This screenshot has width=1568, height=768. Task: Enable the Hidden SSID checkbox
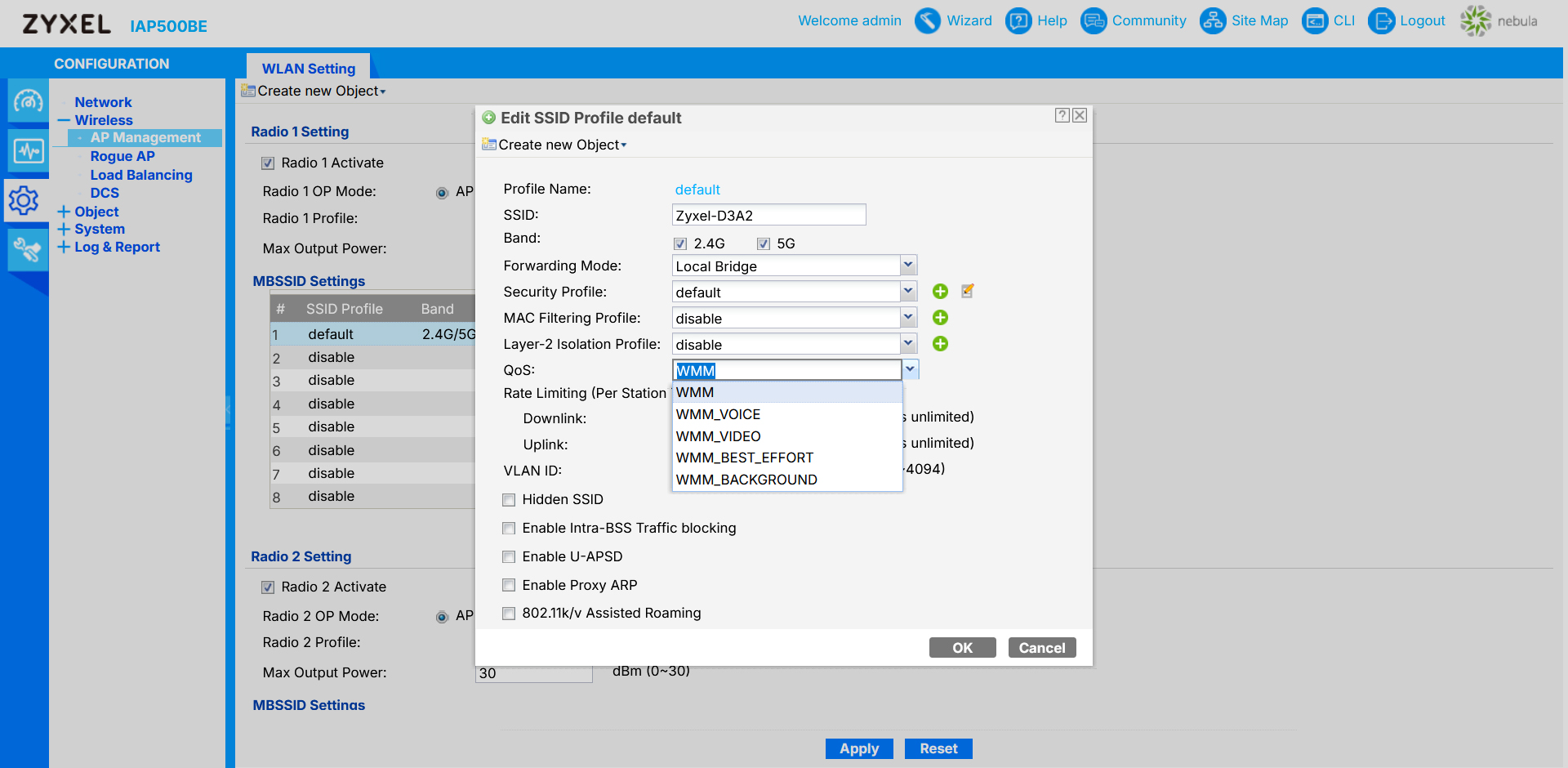tap(509, 500)
